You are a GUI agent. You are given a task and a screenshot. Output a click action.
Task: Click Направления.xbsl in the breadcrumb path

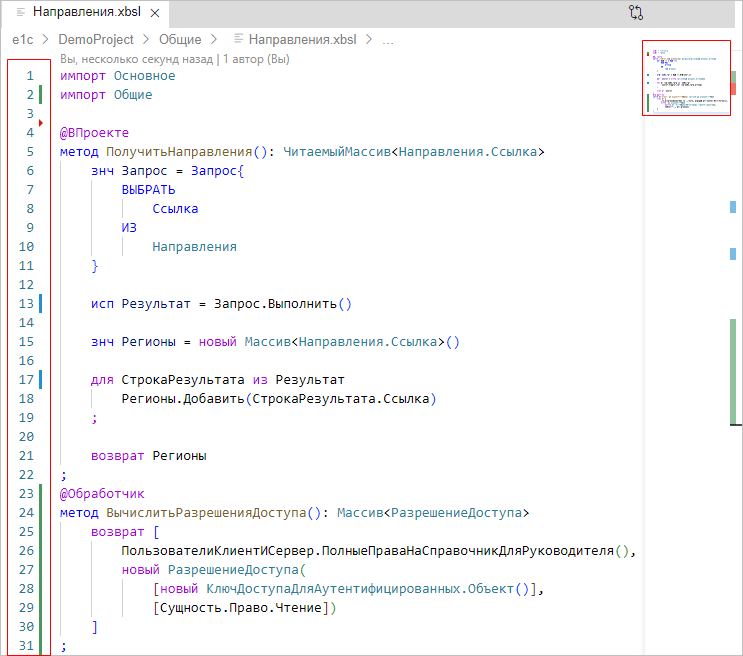click(301, 40)
